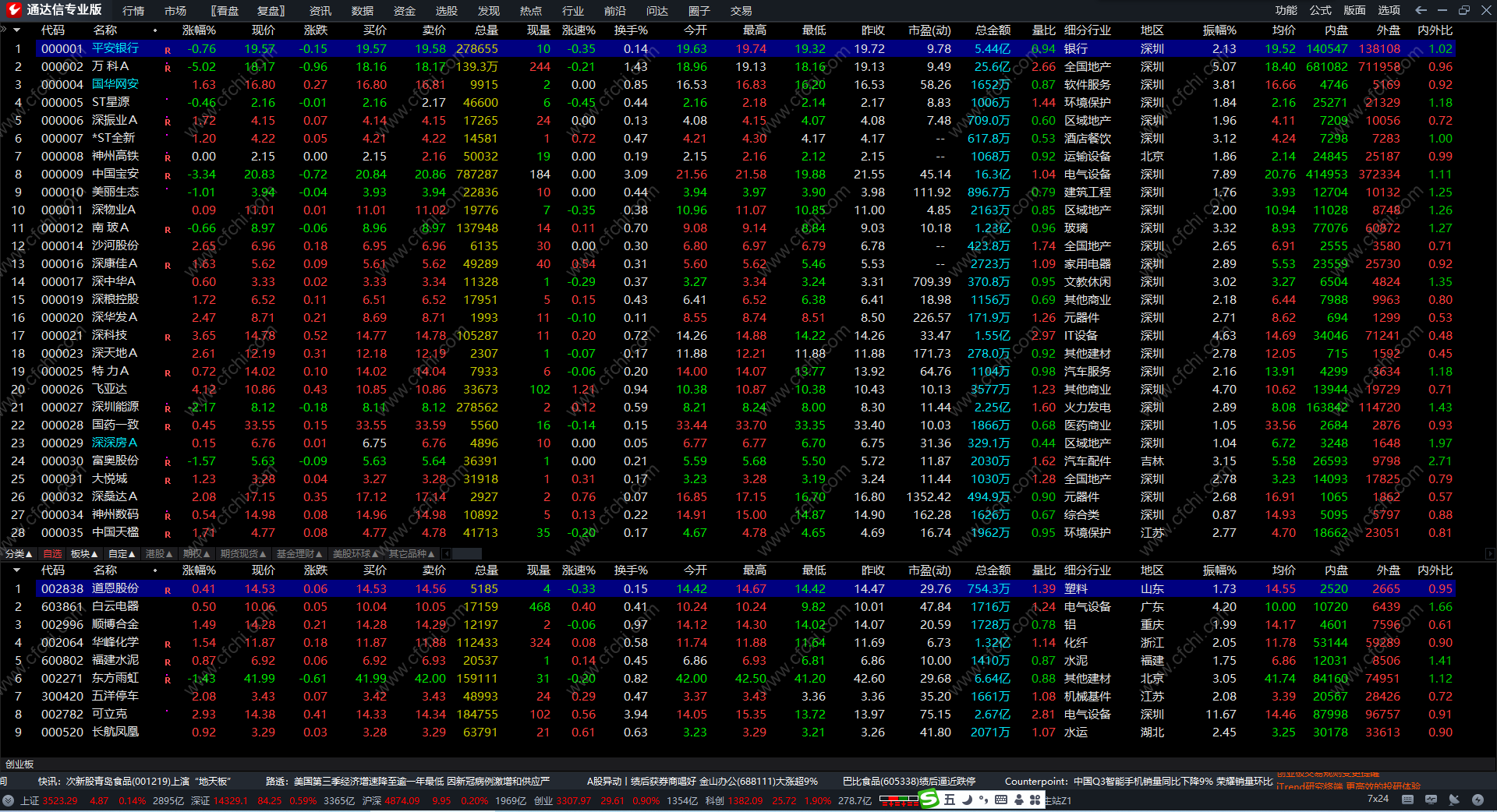
Task: Click the right arrow at tab bar end
Action: click(1490, 553)
